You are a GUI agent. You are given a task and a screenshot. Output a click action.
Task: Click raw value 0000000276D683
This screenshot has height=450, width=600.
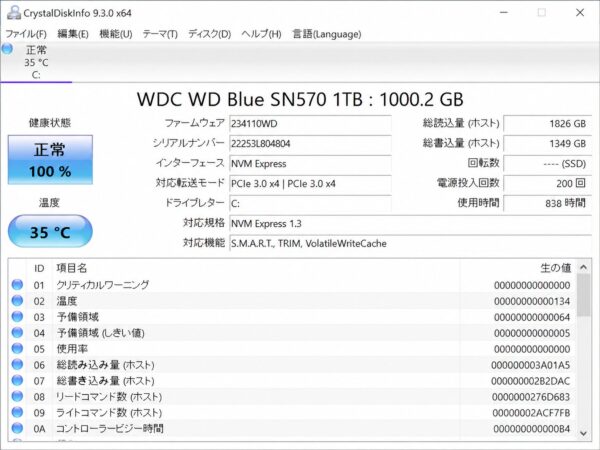tap(531, 397)
